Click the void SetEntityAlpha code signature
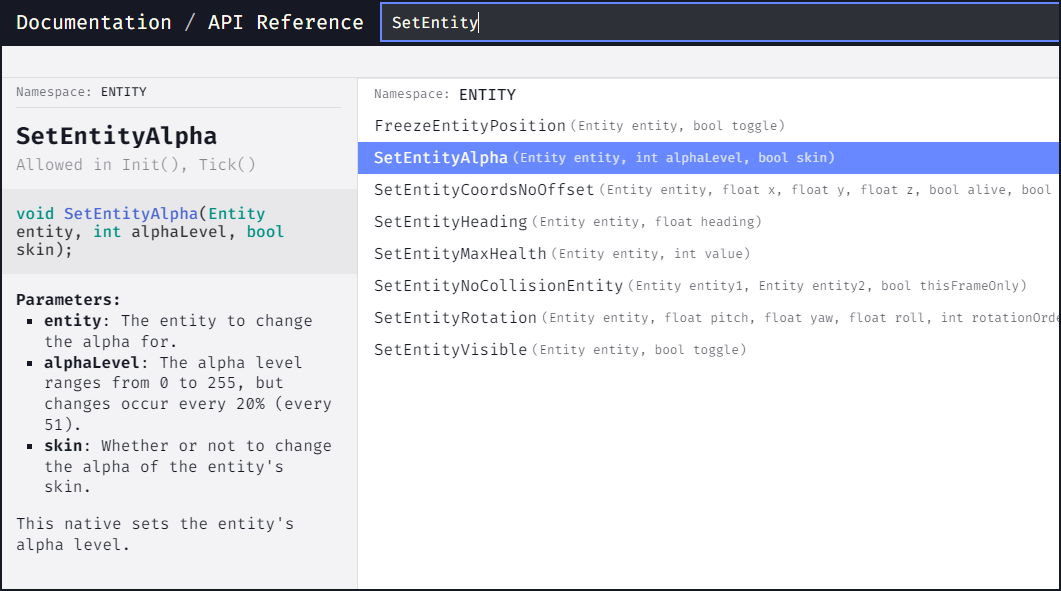 coord(150,232)
